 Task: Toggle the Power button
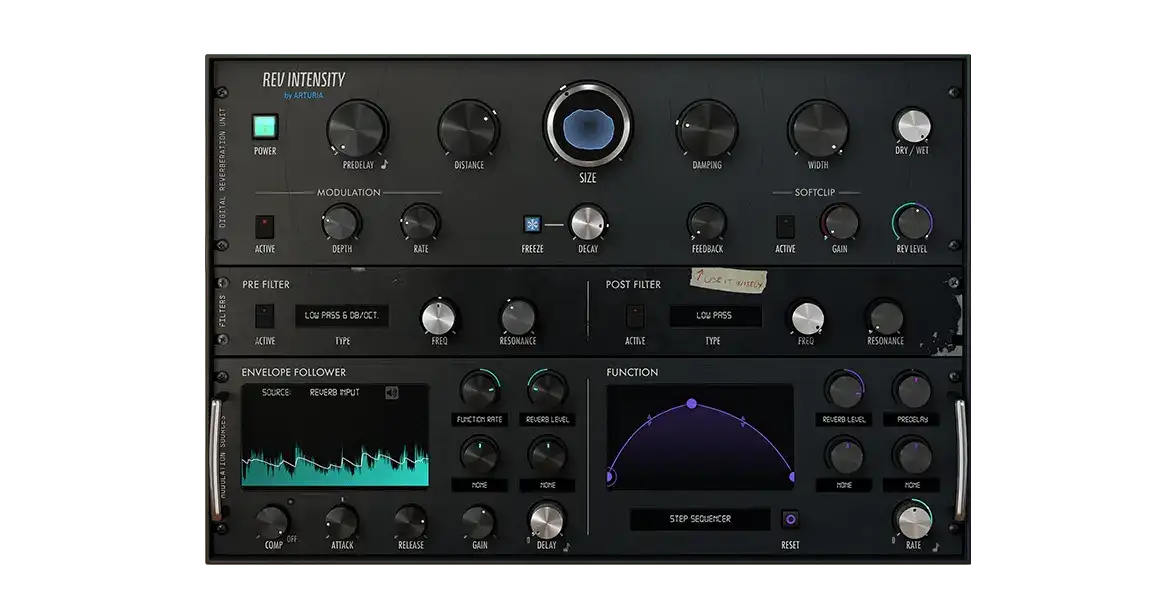265,127
